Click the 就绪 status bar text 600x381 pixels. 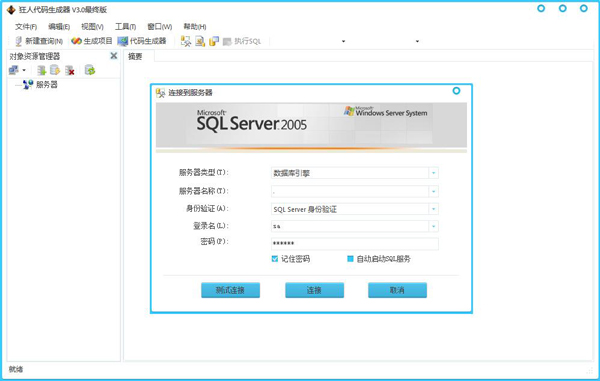pyautogui.click(x=16, y=369)
